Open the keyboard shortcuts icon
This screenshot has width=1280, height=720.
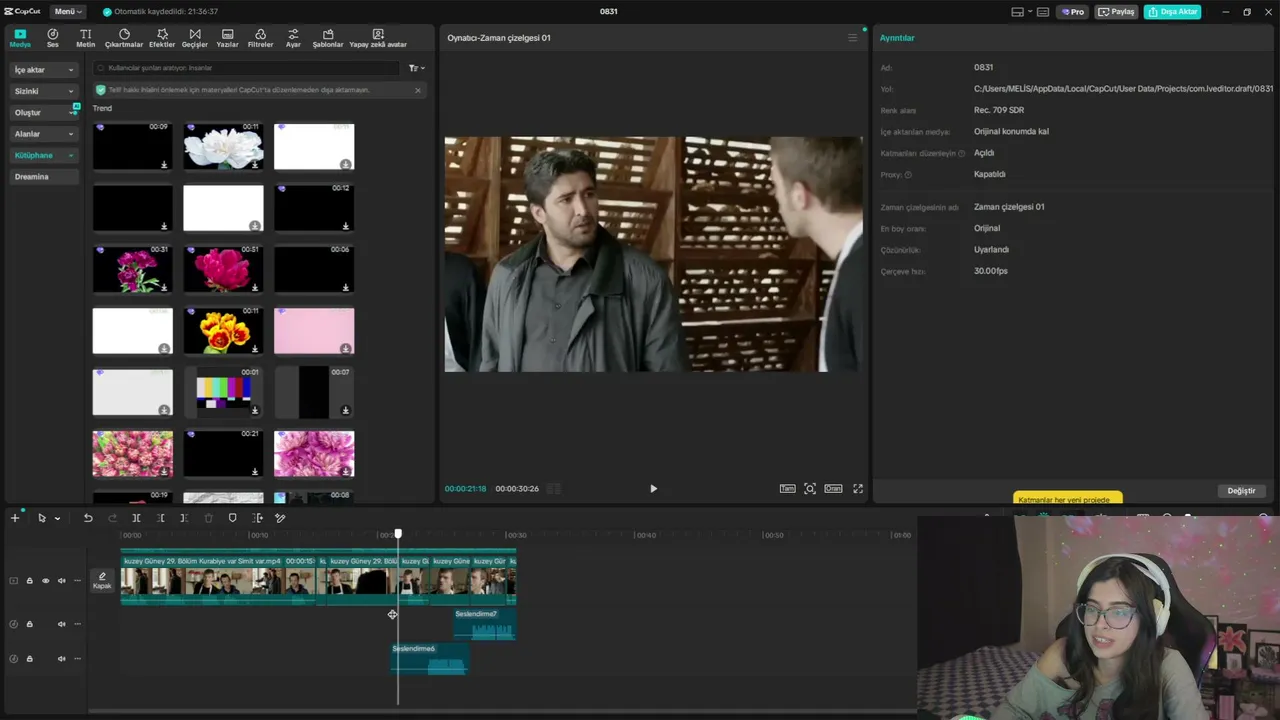click(x=1043, y=12)
